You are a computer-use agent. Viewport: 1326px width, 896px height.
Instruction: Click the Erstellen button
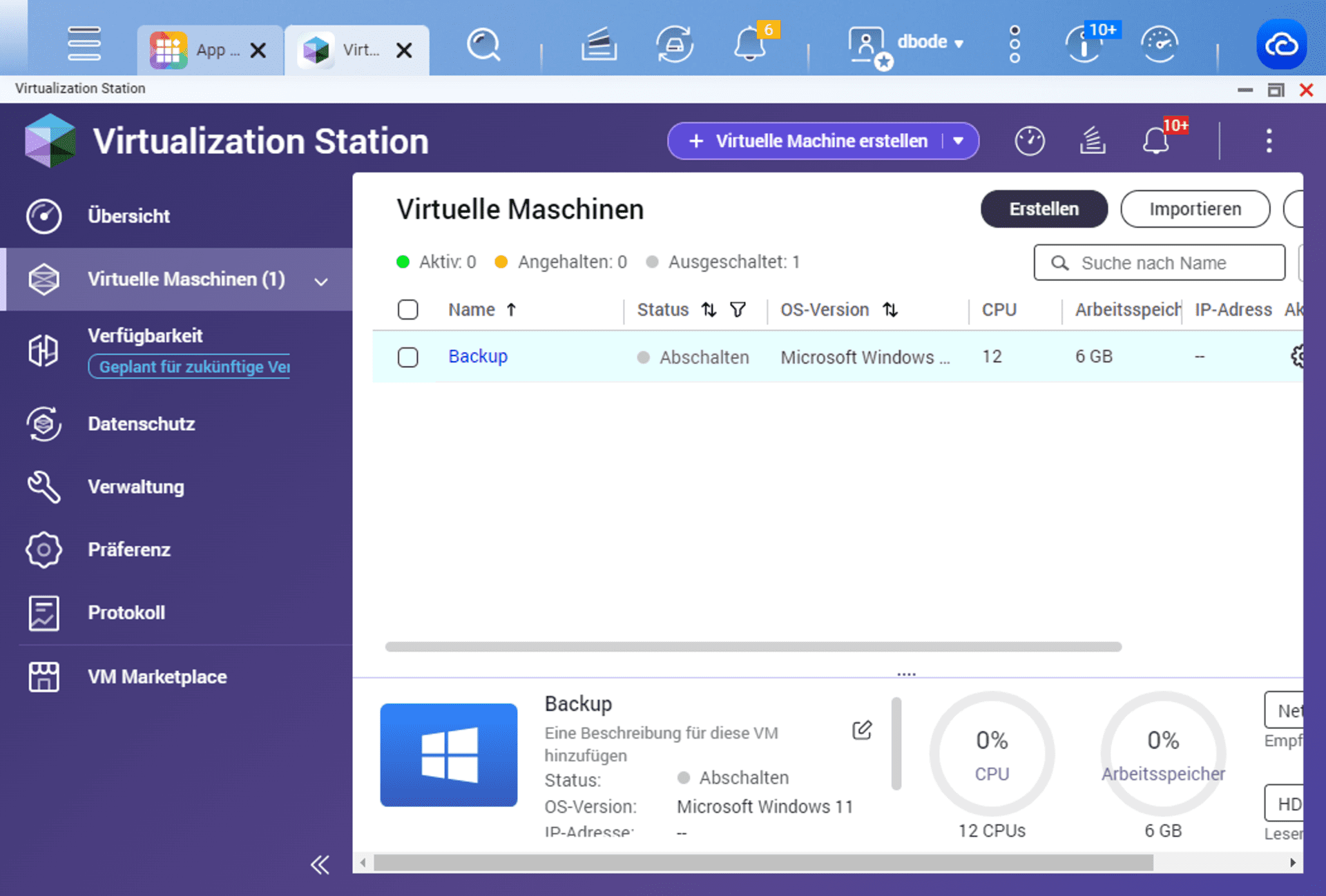(x=1044, y=209)
